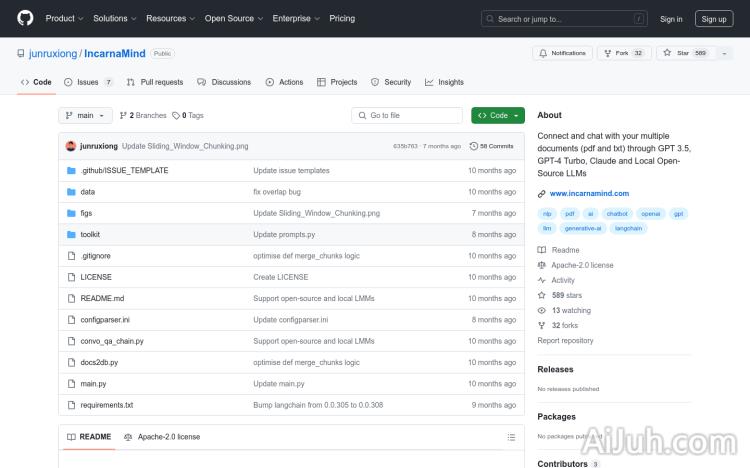Click the langchain topic tag

[629, 228]
